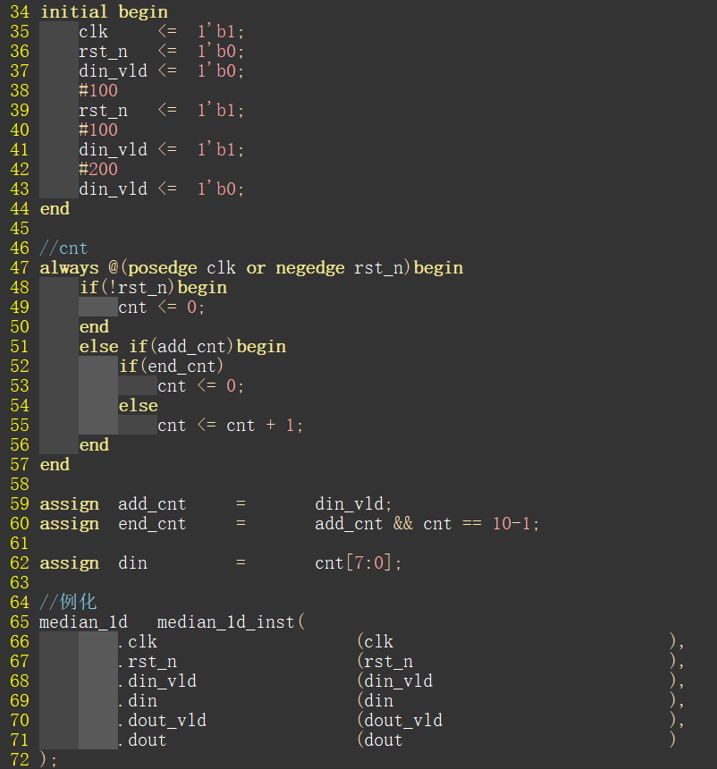The image size is (717, 769).
Task: Click '.din' port on line 69
Action: (137, 701)
